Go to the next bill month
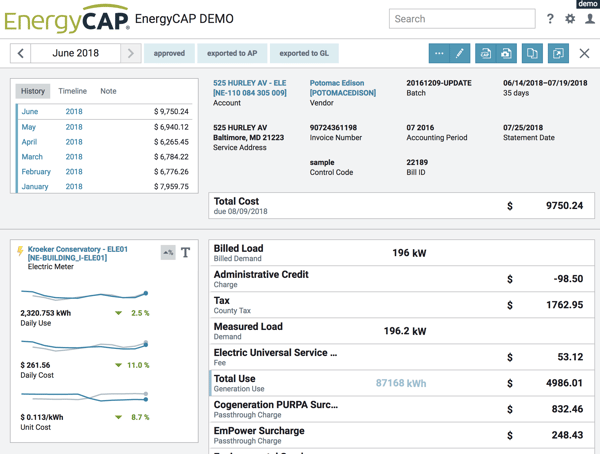 coord(131,53)
